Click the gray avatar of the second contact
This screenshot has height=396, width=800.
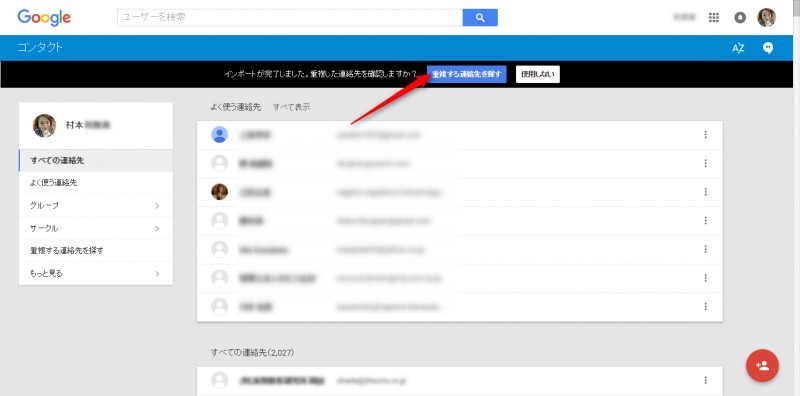(219, 163)
